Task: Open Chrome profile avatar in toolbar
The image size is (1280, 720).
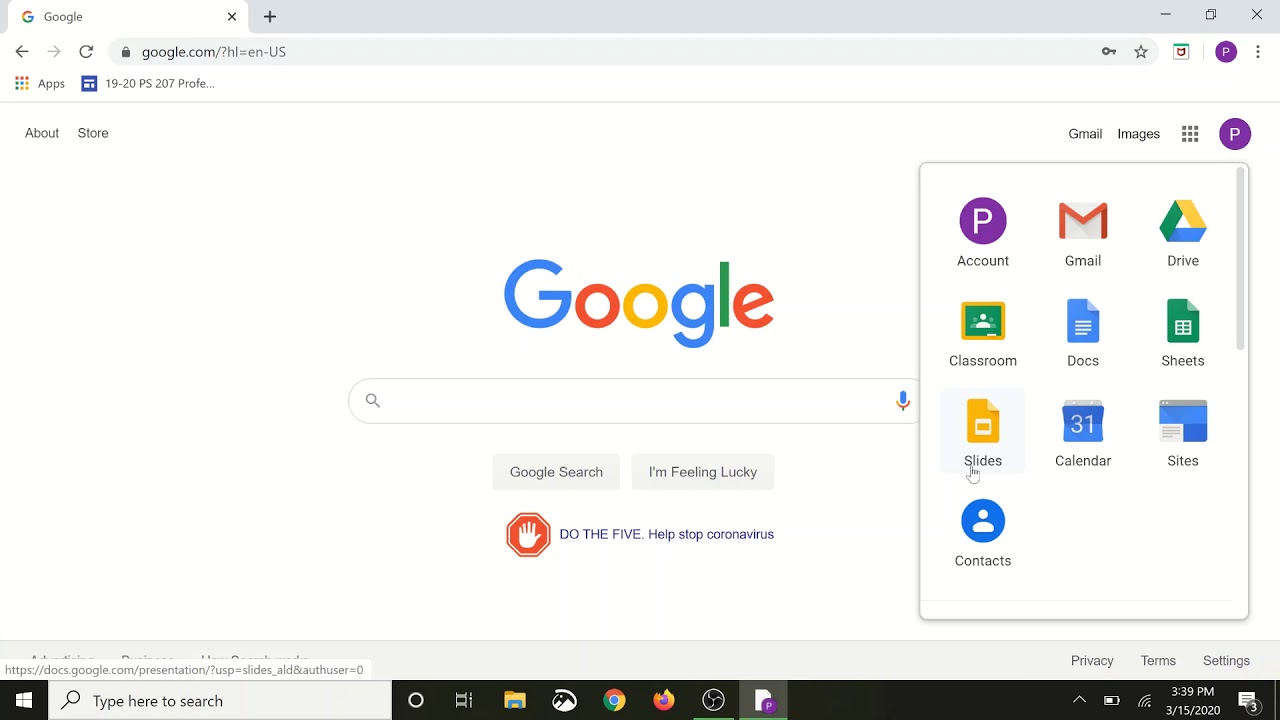Action: 1226,52
